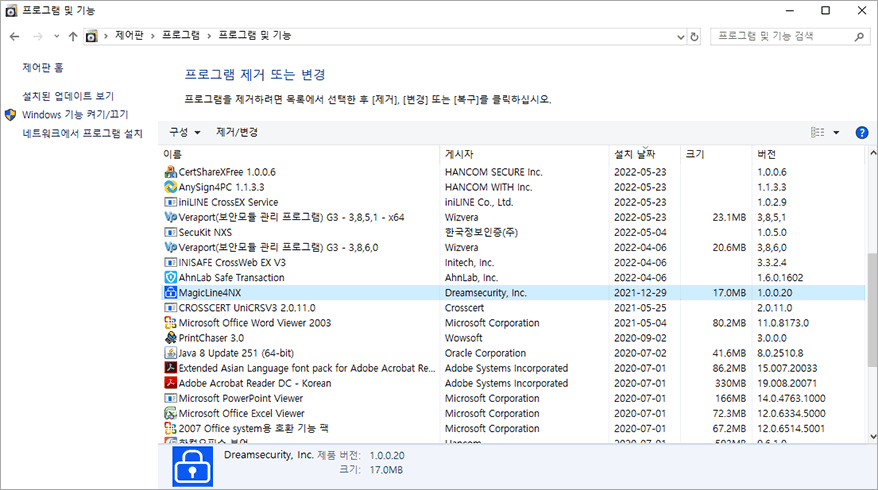Image resolution: width=878 pixels, height=490 pixels.
Task: Sort by the 게시자 column header
Action: [525, 154]
